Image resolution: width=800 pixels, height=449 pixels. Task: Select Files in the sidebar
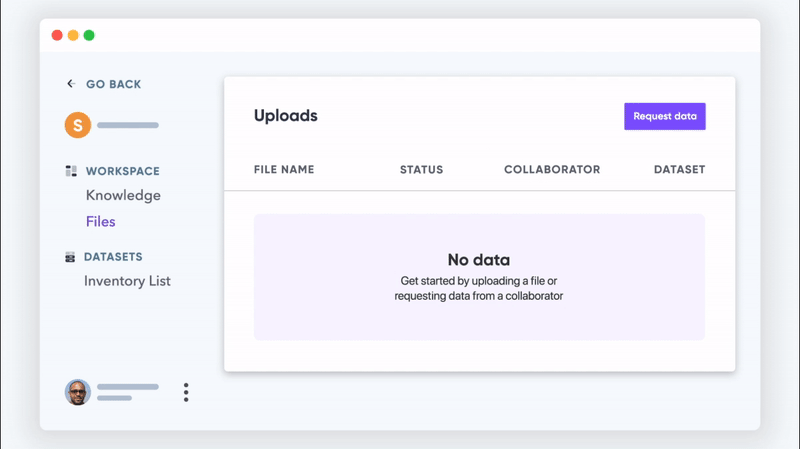point(100,221)
